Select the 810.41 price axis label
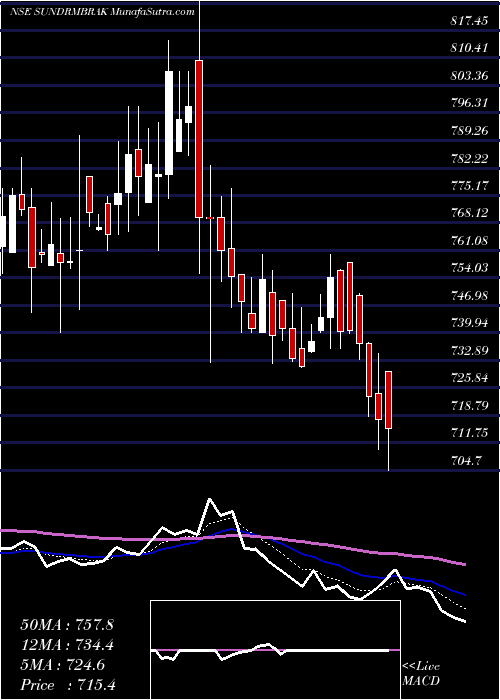The height and width of the screenshot is (700, 500). pos(469,48)
